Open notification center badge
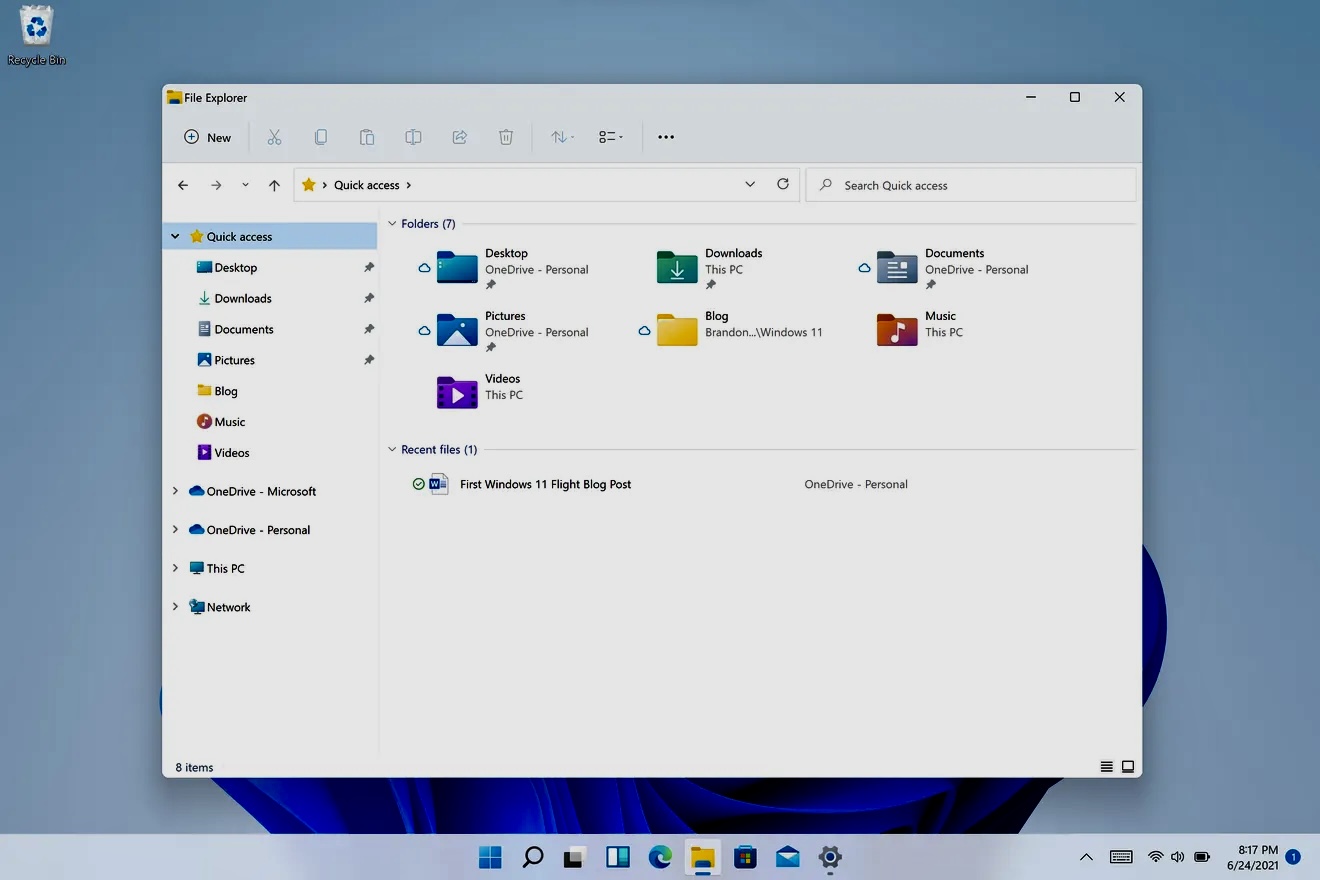Image resolution: width=1320 pixels, height=880 pixels. 1293,857
